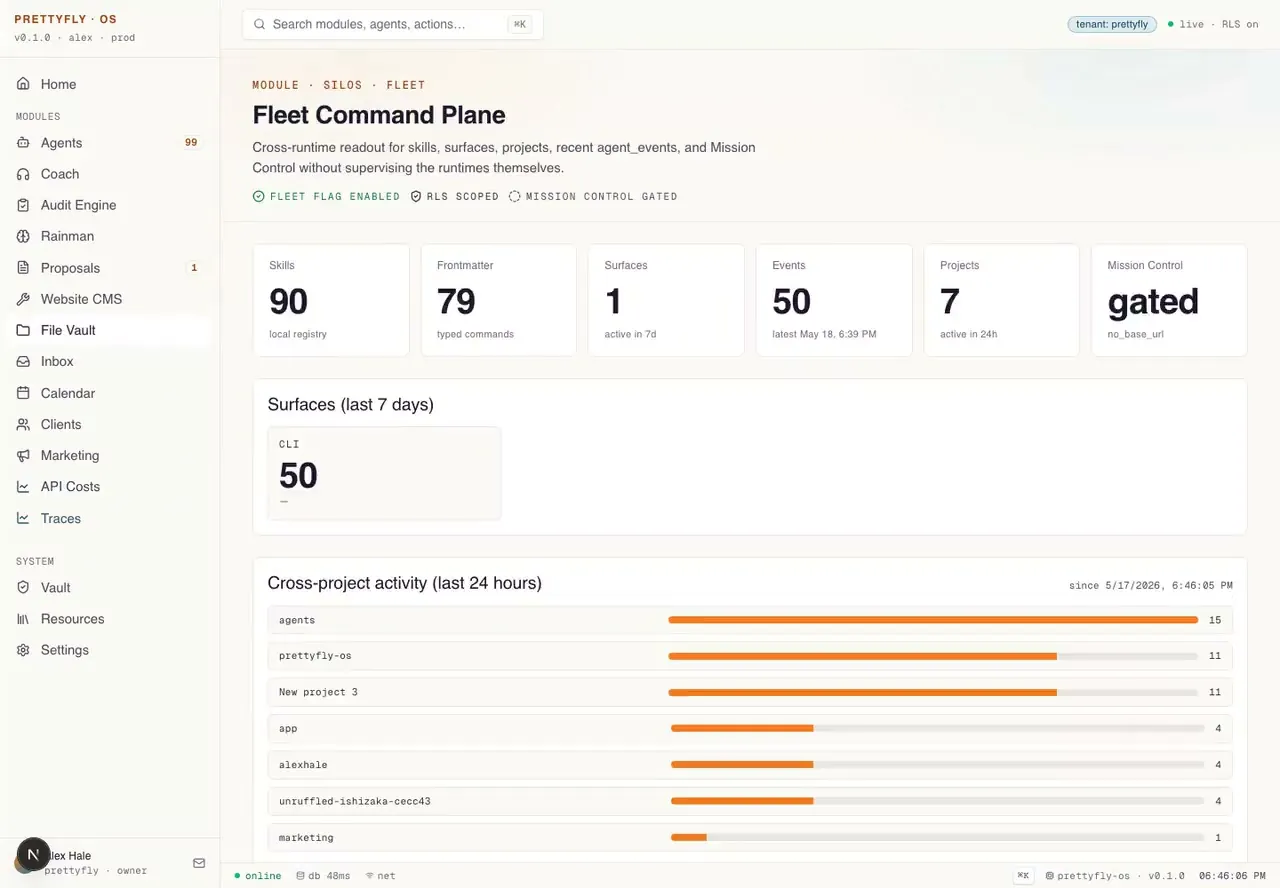This screenshot has height=888, width=1280.
Task: Click the mail envelope icon beside the user profile
Action: coord(199,863)
